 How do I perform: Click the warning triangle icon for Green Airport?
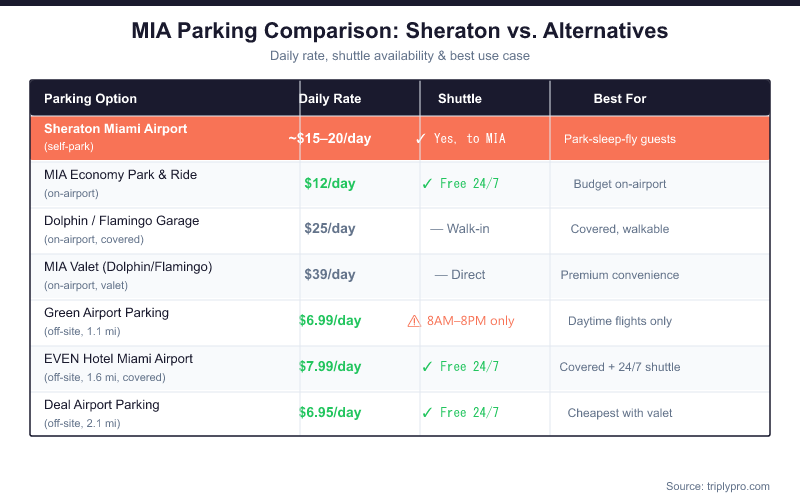pyautogui.click(x=414, y=321)
